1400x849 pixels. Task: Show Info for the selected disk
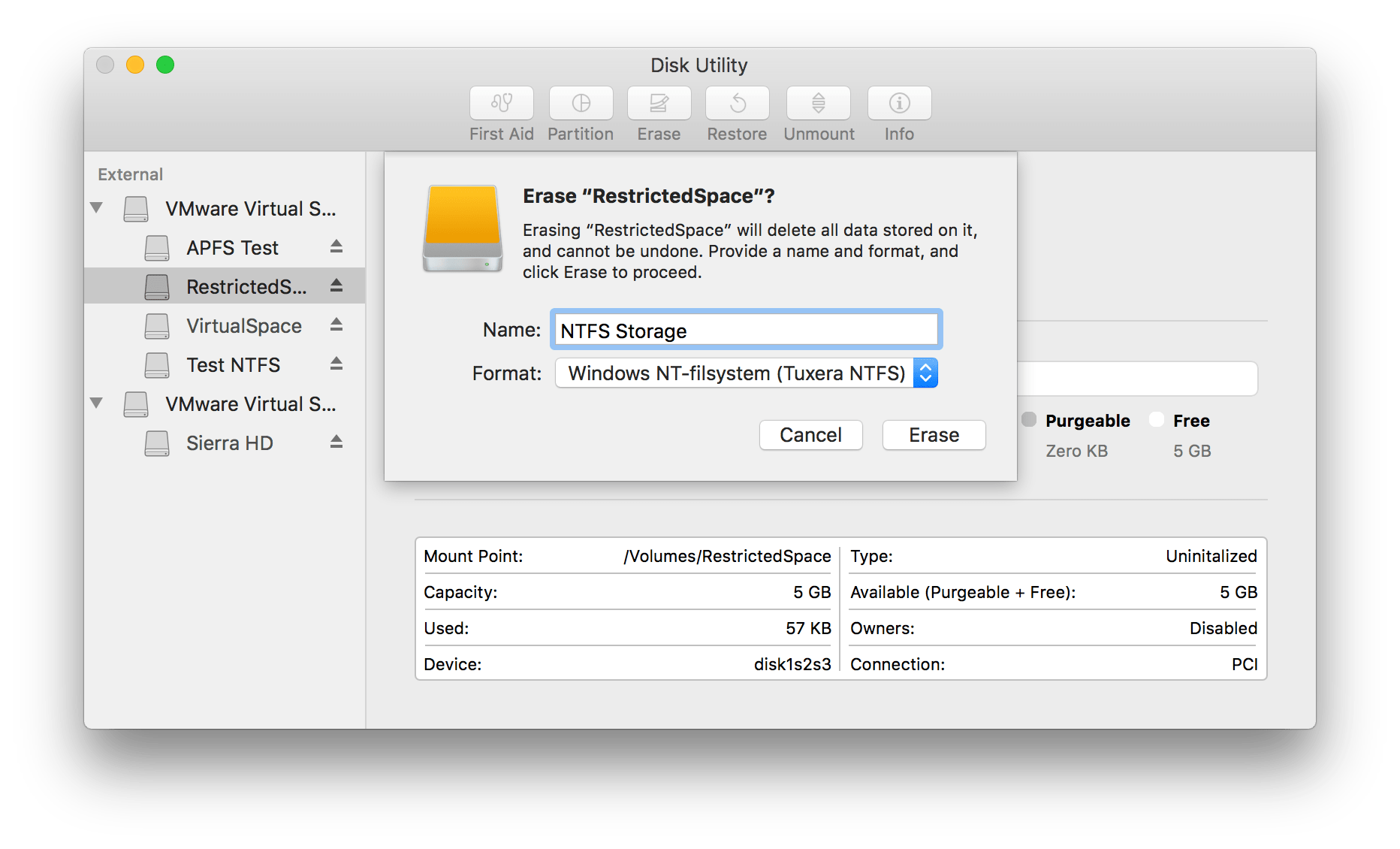pyautogui.click(x=898, y=113)
